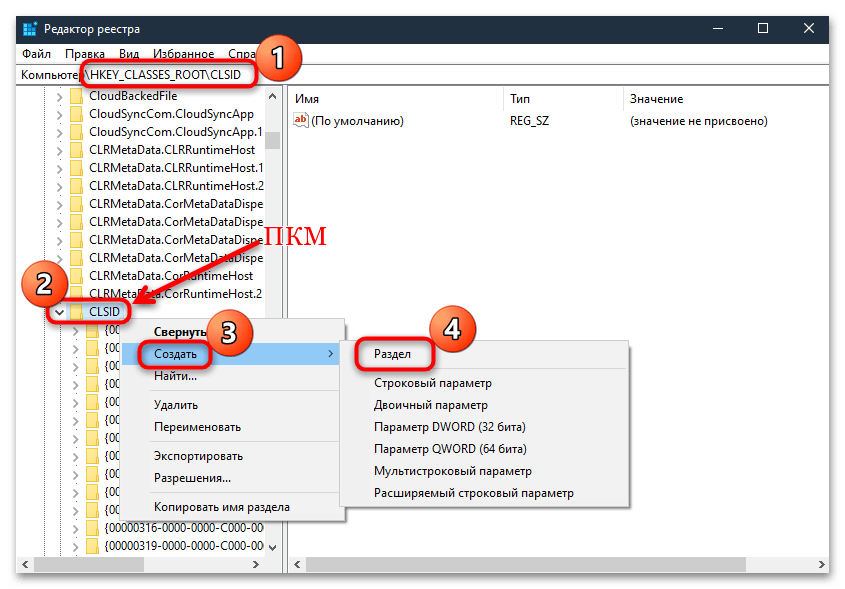Collapse the CLSID key chevron
This screenshot has width=845, height=589.
click(x=59, y=312)
